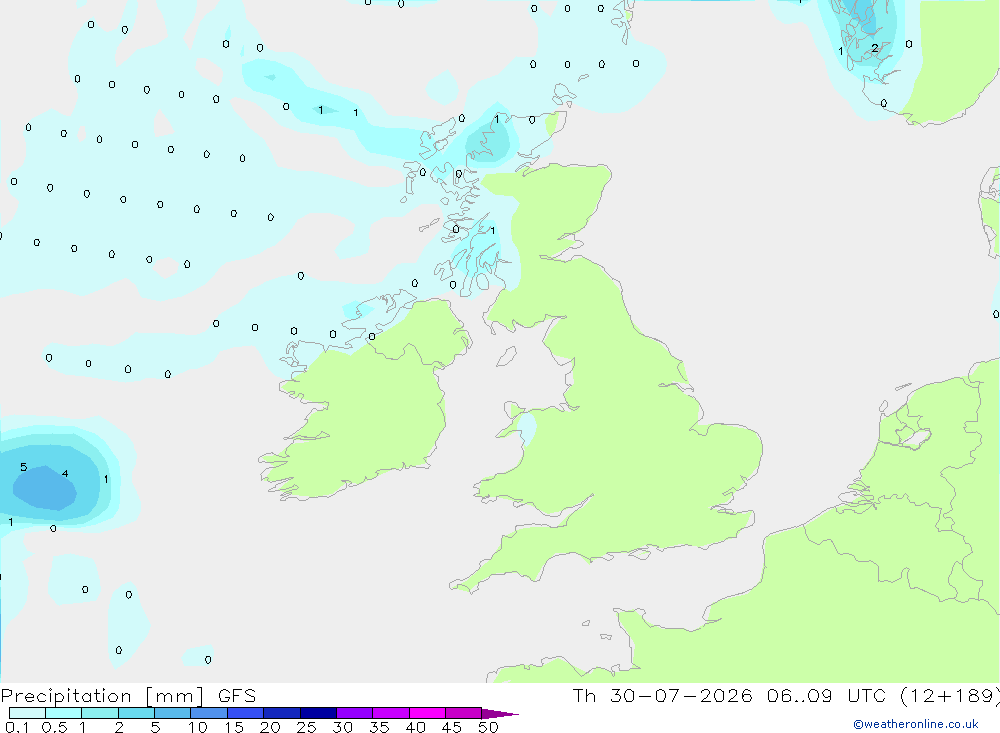1000x733 pixels.
Task: Pick the 5–10 mm light blue legend swatch
Action: pyautogui.click(x=173, y=713)
